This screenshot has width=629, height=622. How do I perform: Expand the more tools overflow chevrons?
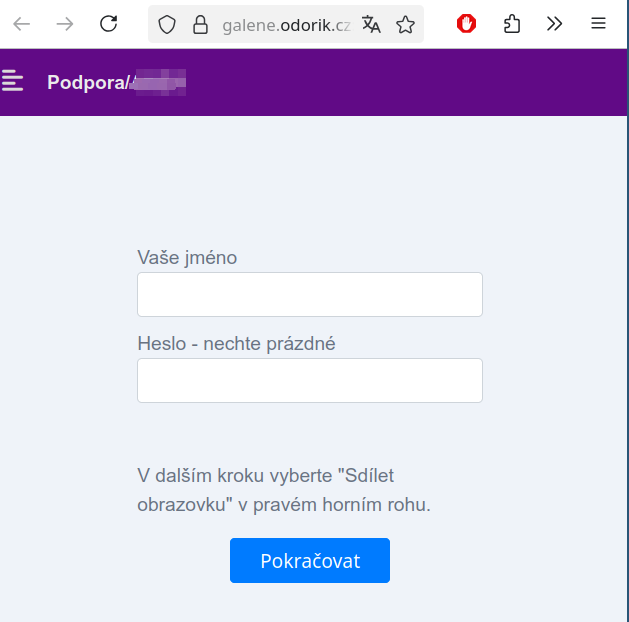[x=554, y=24]
